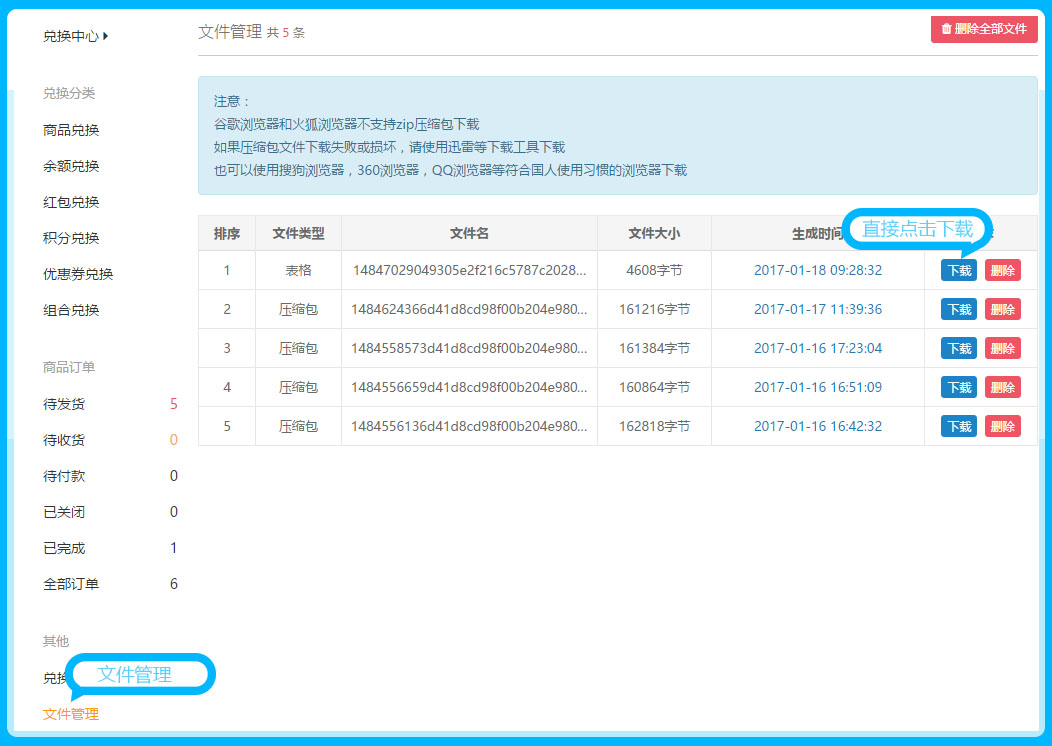The width and height of the screenshot is (1052, 746).
Task: Open the 全部订单 list
Action: [71, 584]
